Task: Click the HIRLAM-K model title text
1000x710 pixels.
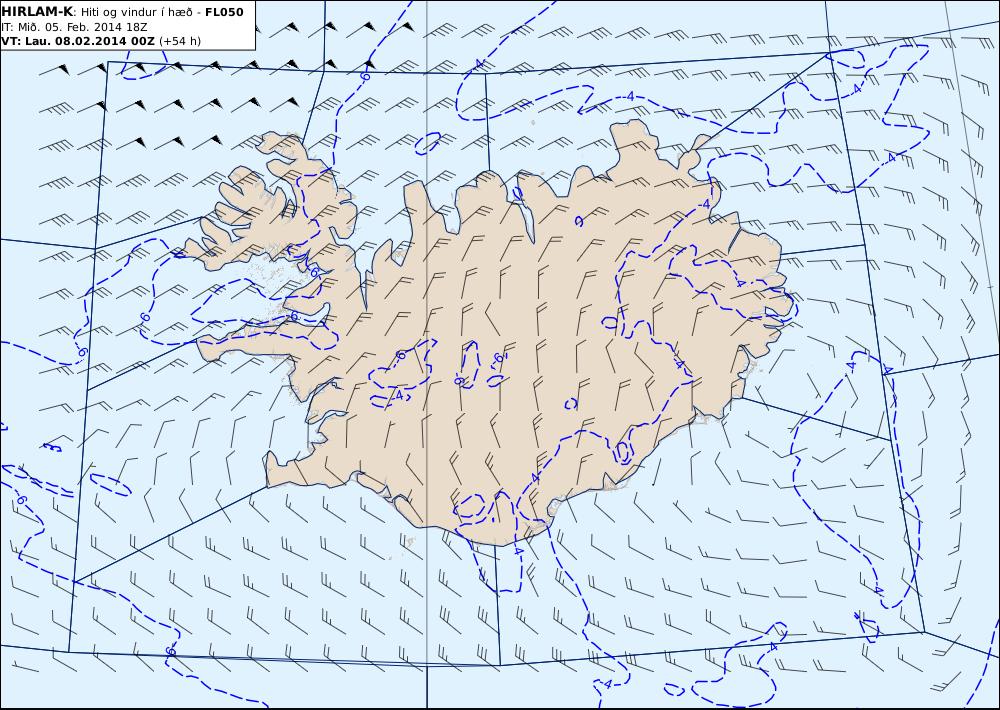Action: 37,12
